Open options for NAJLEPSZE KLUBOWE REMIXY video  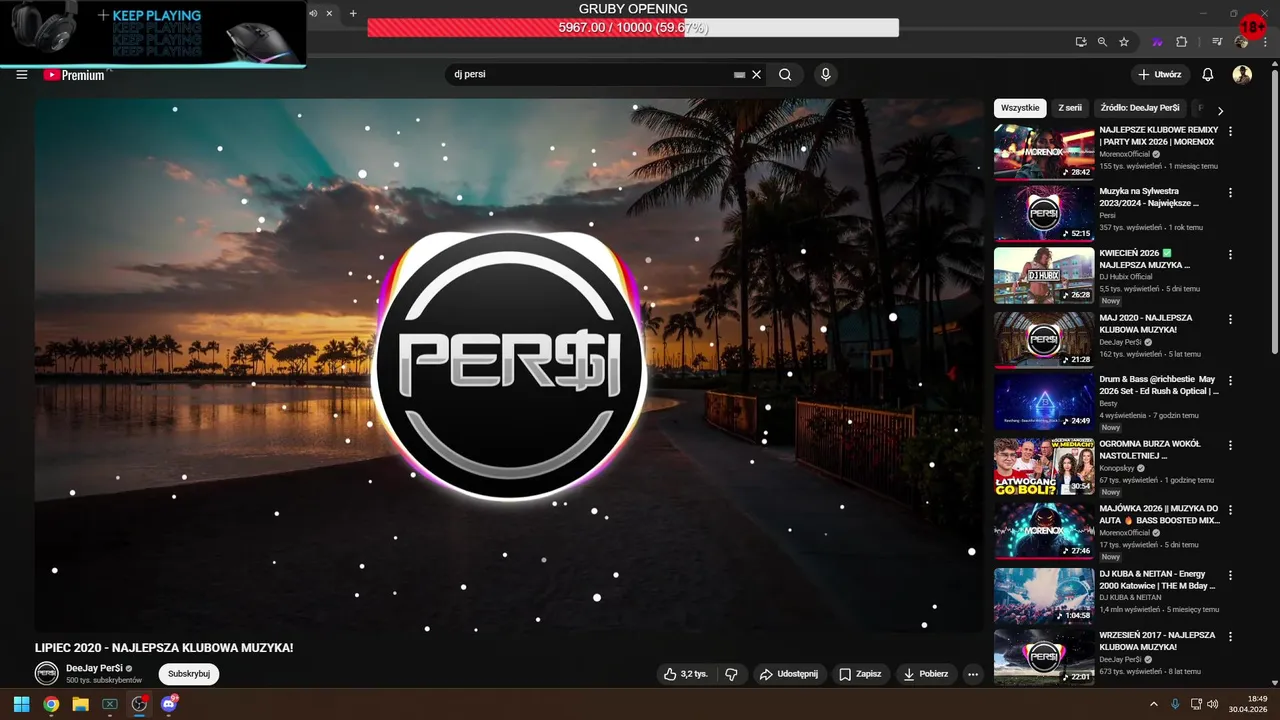(x=1231, y=131)
